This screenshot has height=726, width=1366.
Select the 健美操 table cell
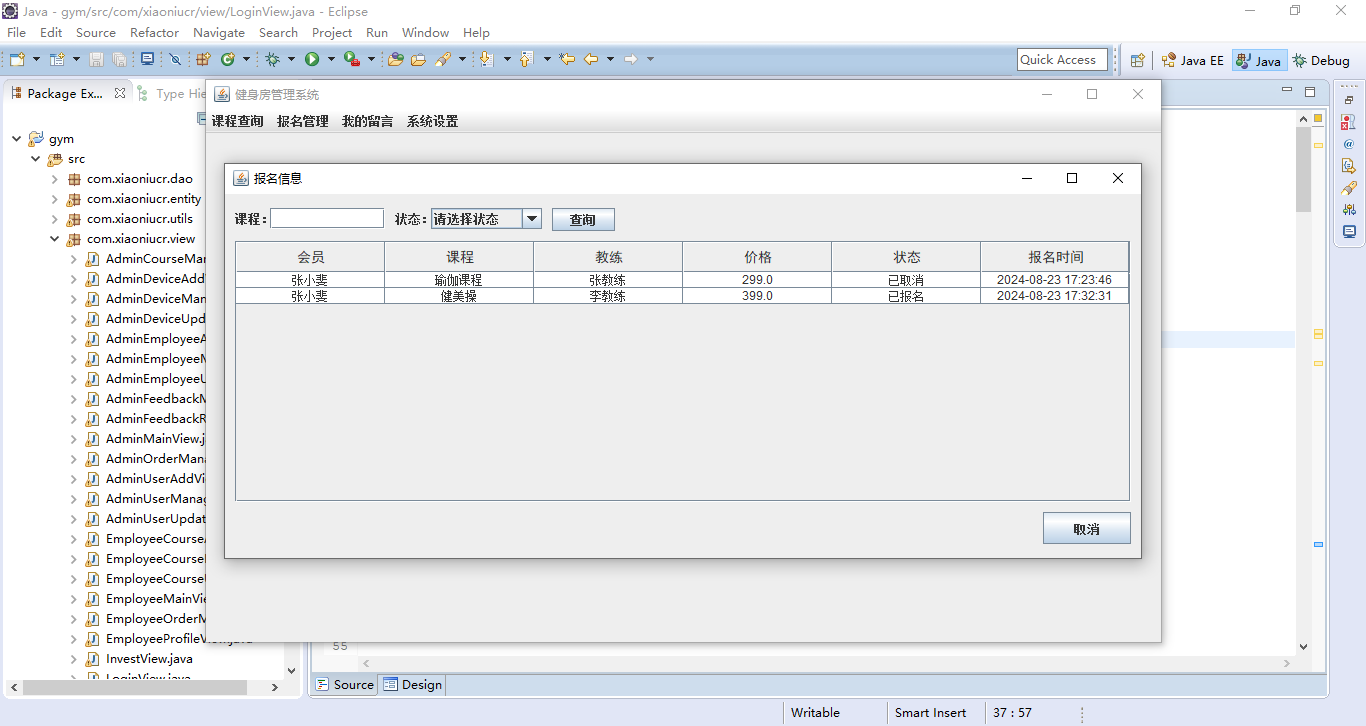point(459,296)
